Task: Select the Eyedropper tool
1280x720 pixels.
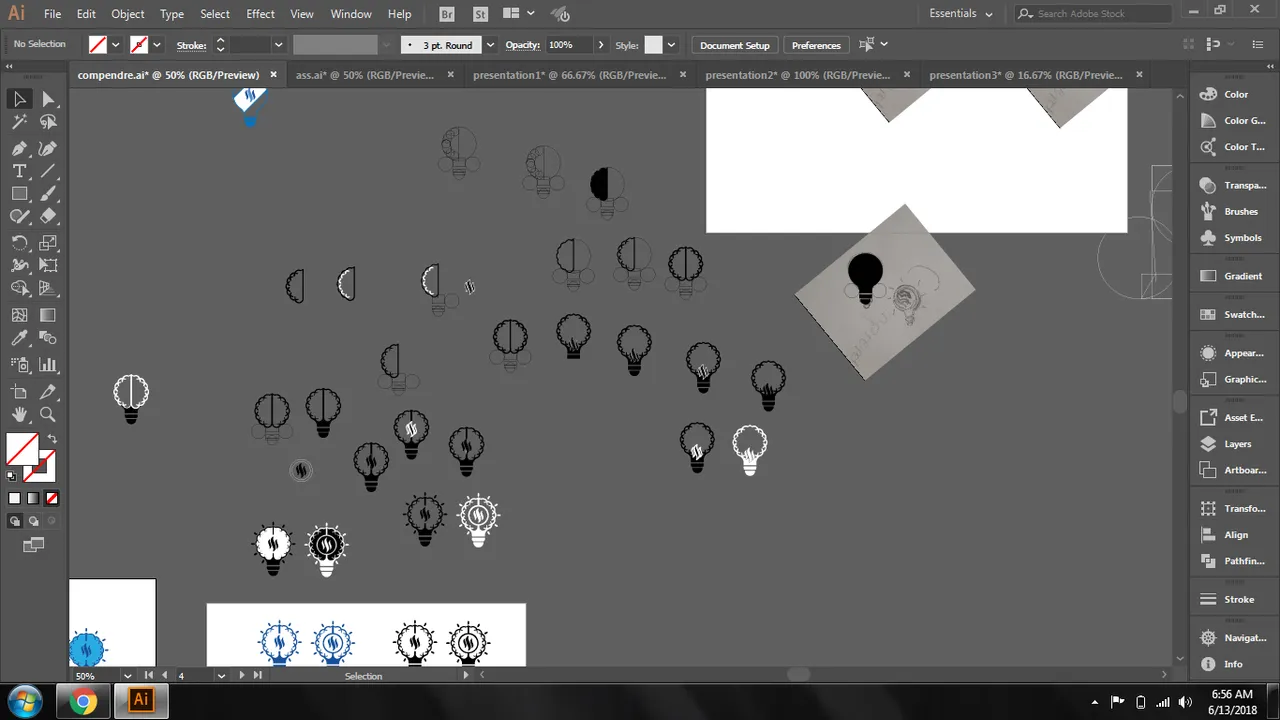Action: 19,339
